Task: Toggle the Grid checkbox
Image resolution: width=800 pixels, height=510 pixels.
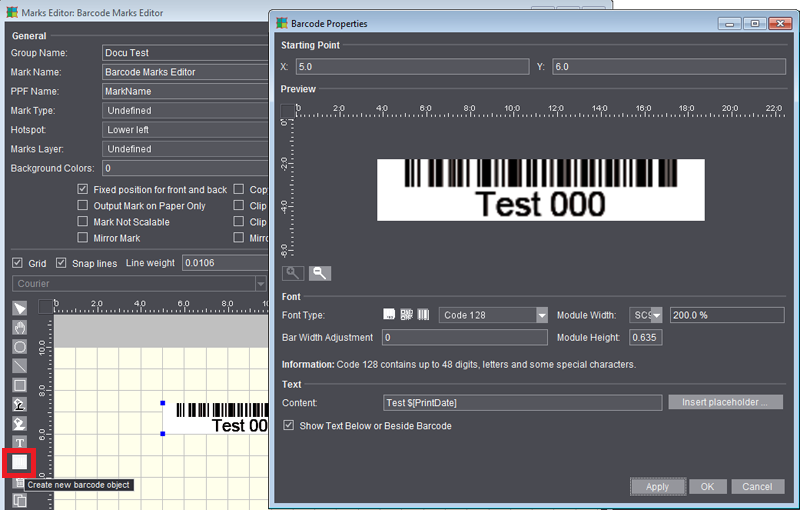Action: [17, 263]
